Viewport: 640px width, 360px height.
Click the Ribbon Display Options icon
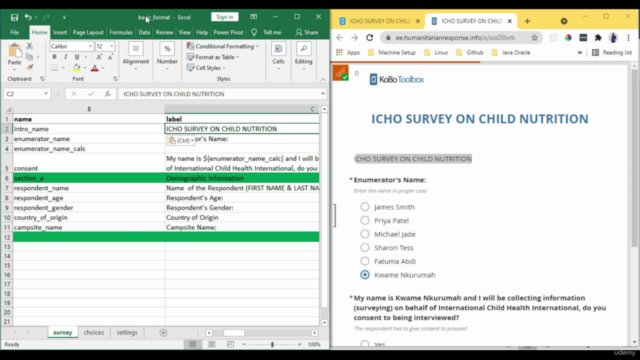click(253, 17)
